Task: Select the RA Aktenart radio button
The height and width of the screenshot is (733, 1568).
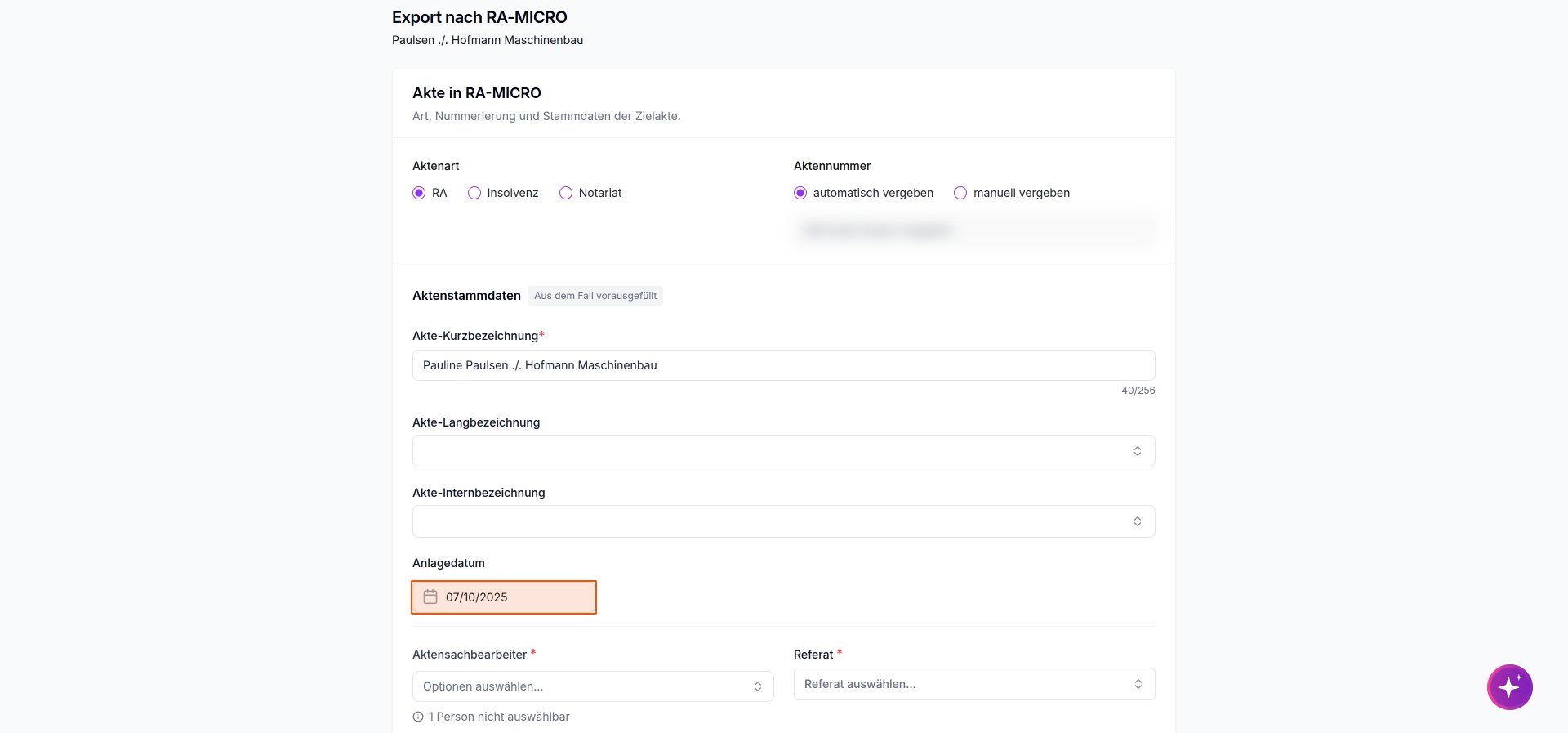Action: point(419,193)
